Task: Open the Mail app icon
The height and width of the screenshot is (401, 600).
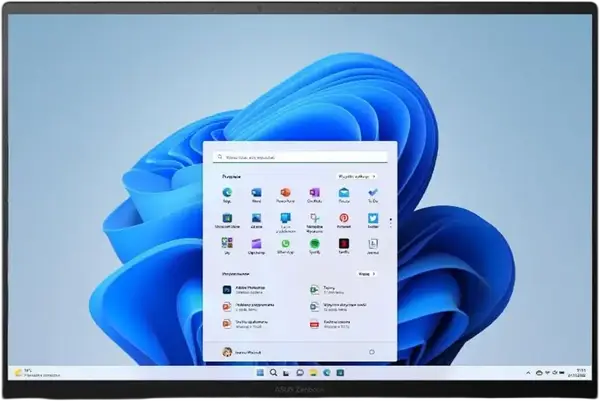Action: [343, 193]
